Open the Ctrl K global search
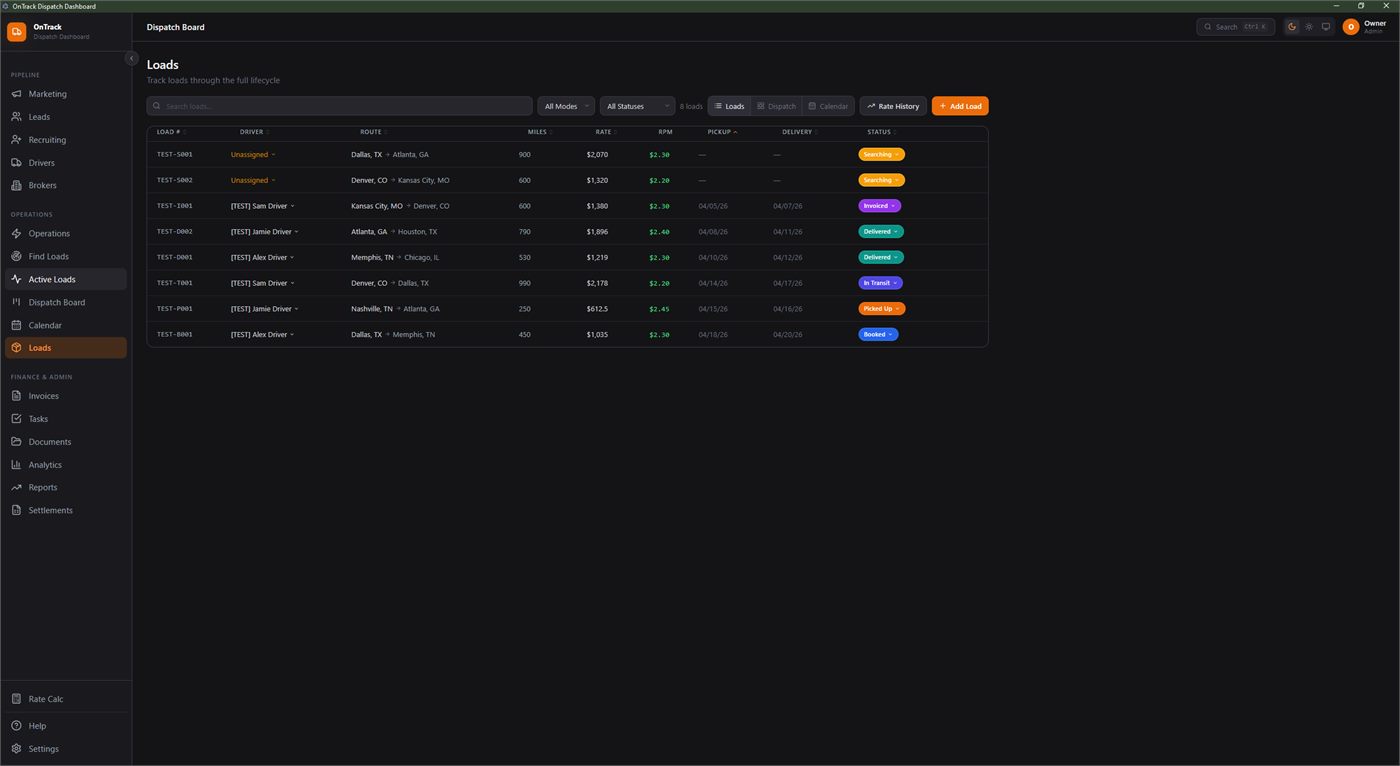The height and width of the screenshot is (766, 1400). pyautogui.click(x=1235, y=27)
